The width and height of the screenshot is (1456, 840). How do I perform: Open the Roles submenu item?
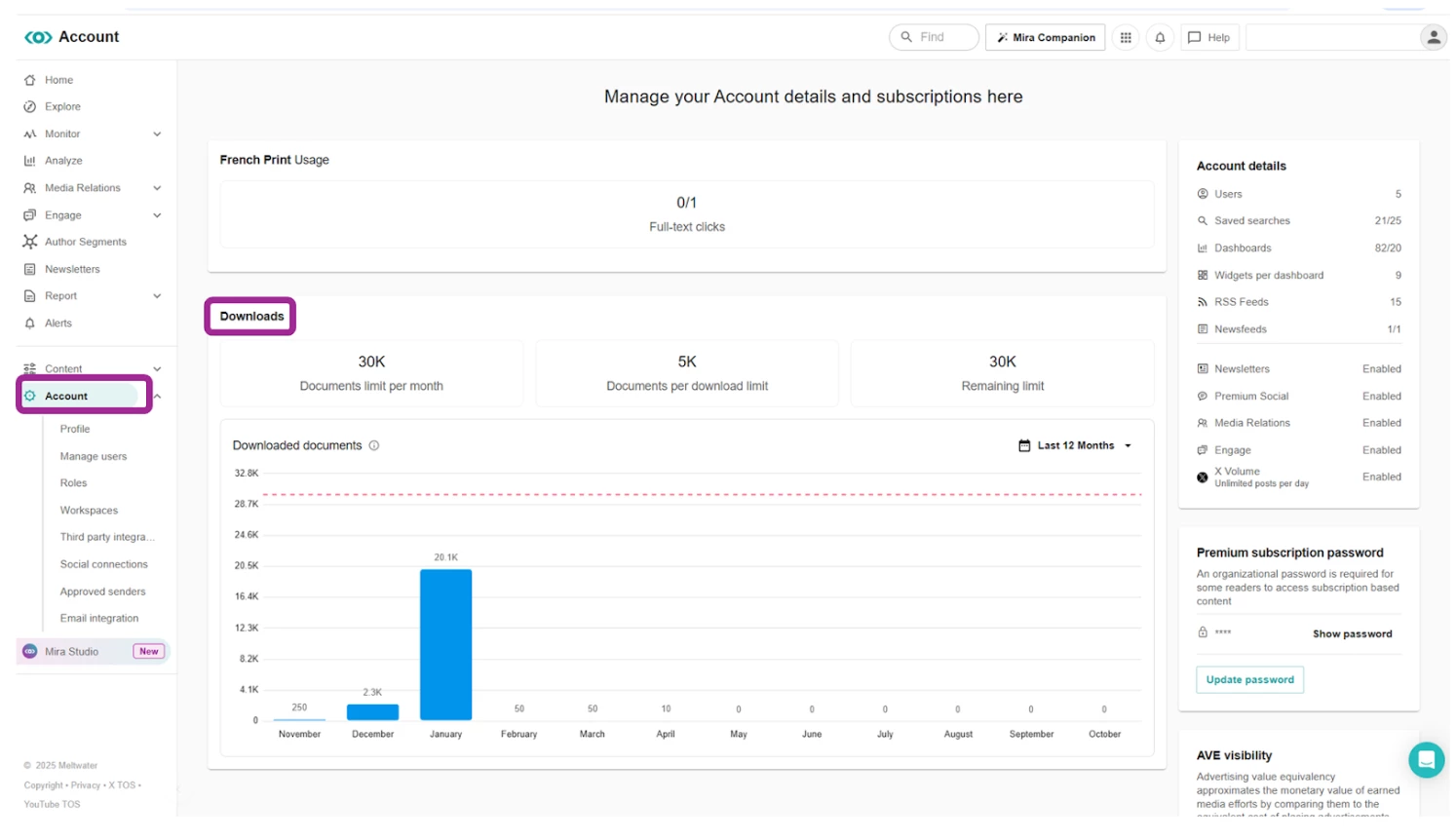coord(73,483)
